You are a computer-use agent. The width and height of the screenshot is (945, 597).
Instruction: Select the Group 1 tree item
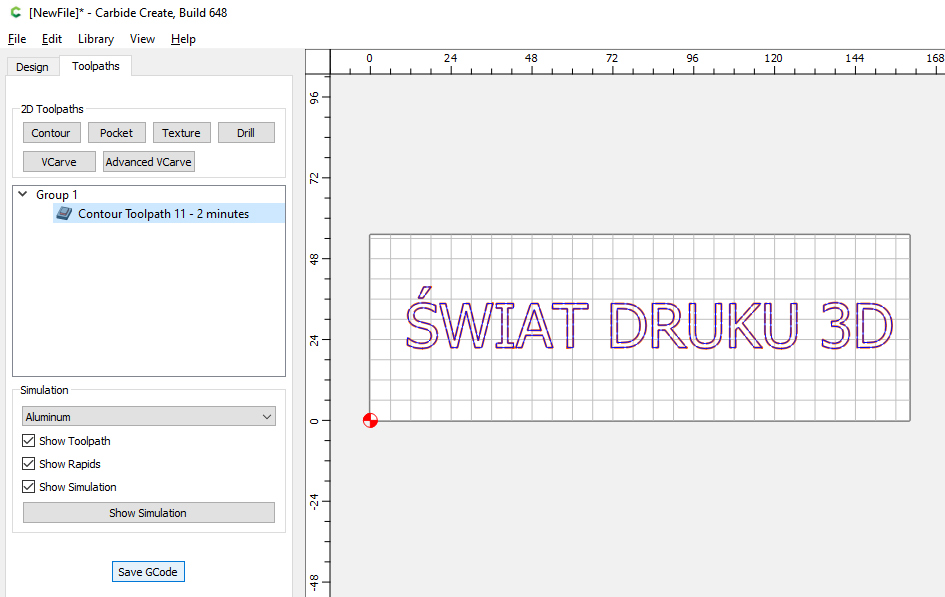tap(57, 195)
